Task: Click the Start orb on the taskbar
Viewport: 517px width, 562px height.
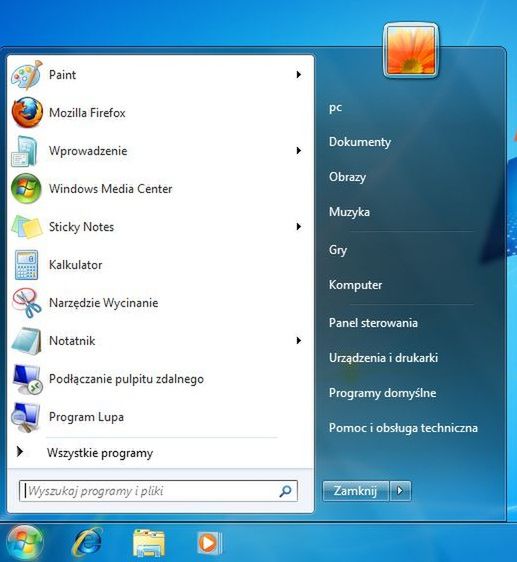Action: (24, 542)
